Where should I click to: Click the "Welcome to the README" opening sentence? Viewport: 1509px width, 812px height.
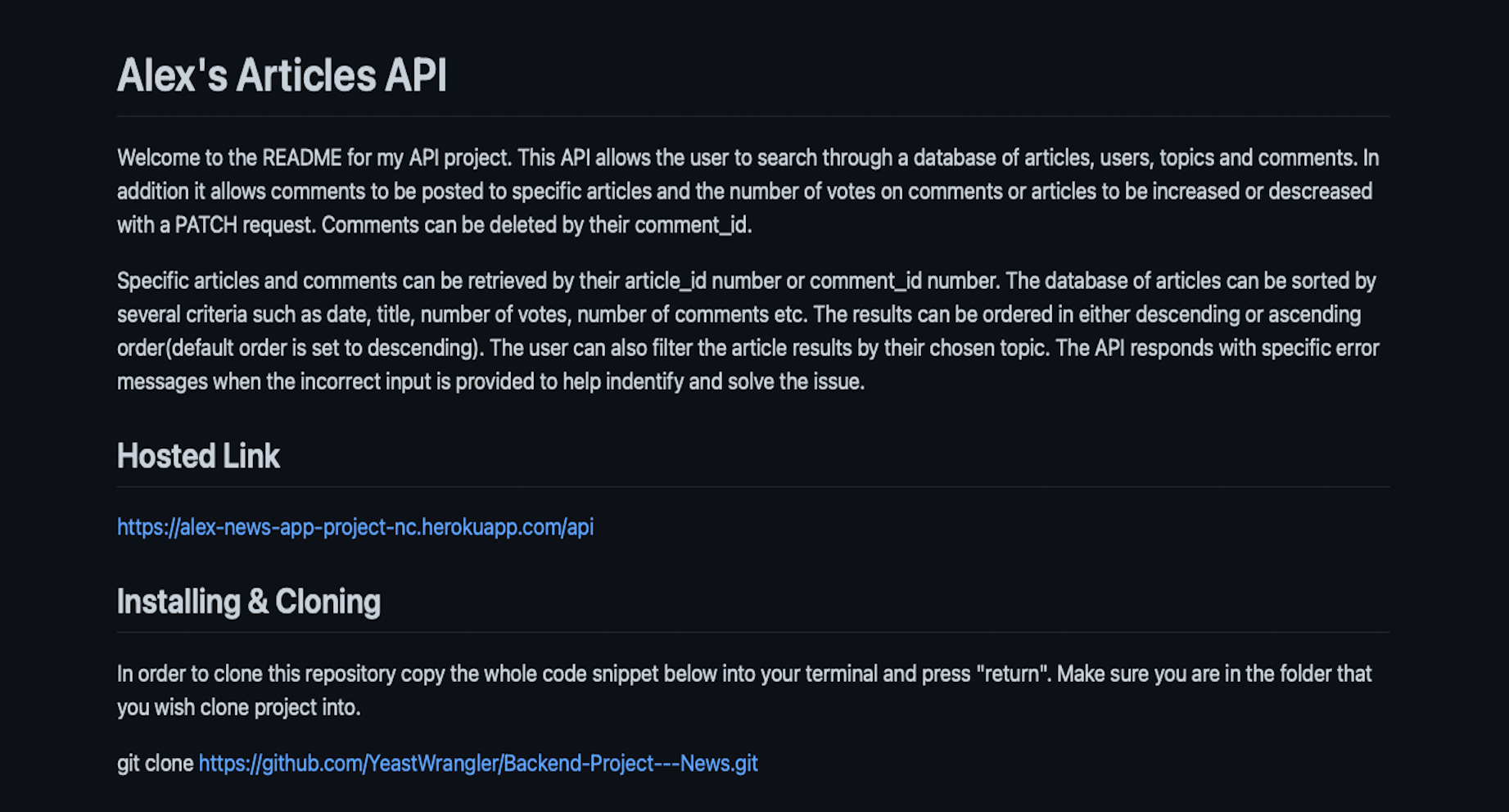click(314, 158)
